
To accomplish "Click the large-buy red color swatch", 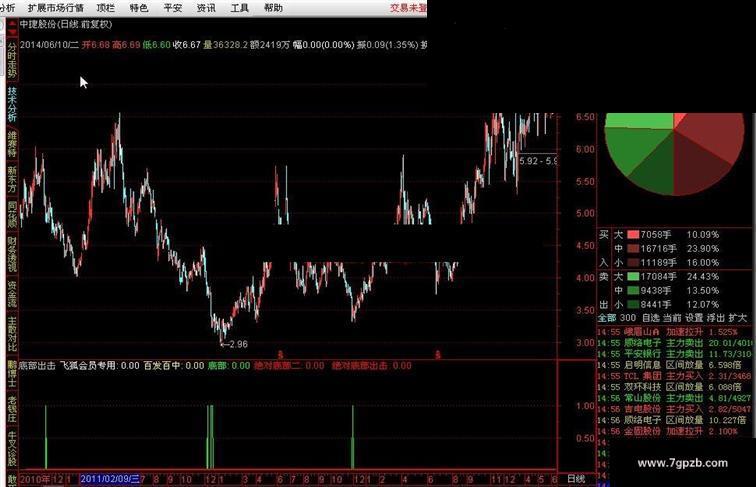I will [x=633, y=235].
